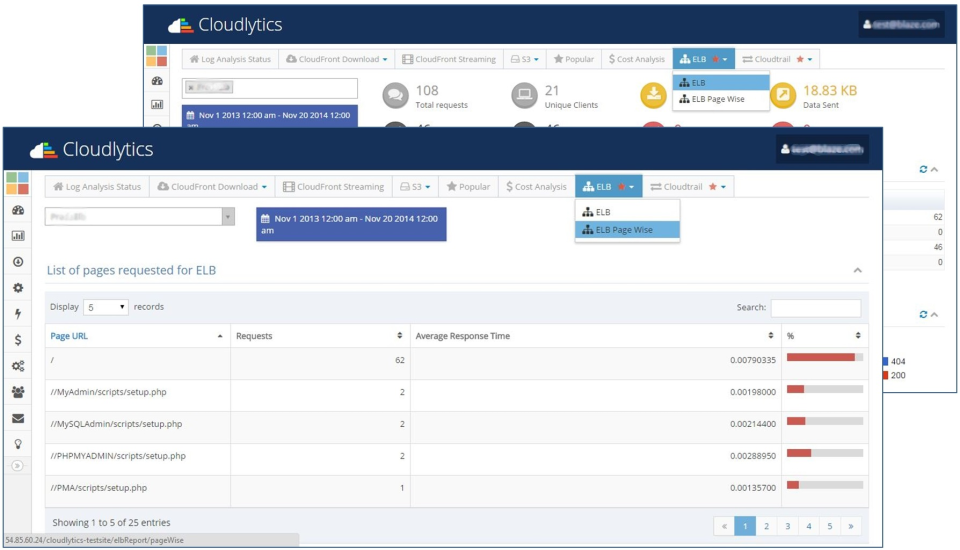Switch to CloudFront Streaming tab in front window
960x550 pixels.
click(x=334, y=187)
